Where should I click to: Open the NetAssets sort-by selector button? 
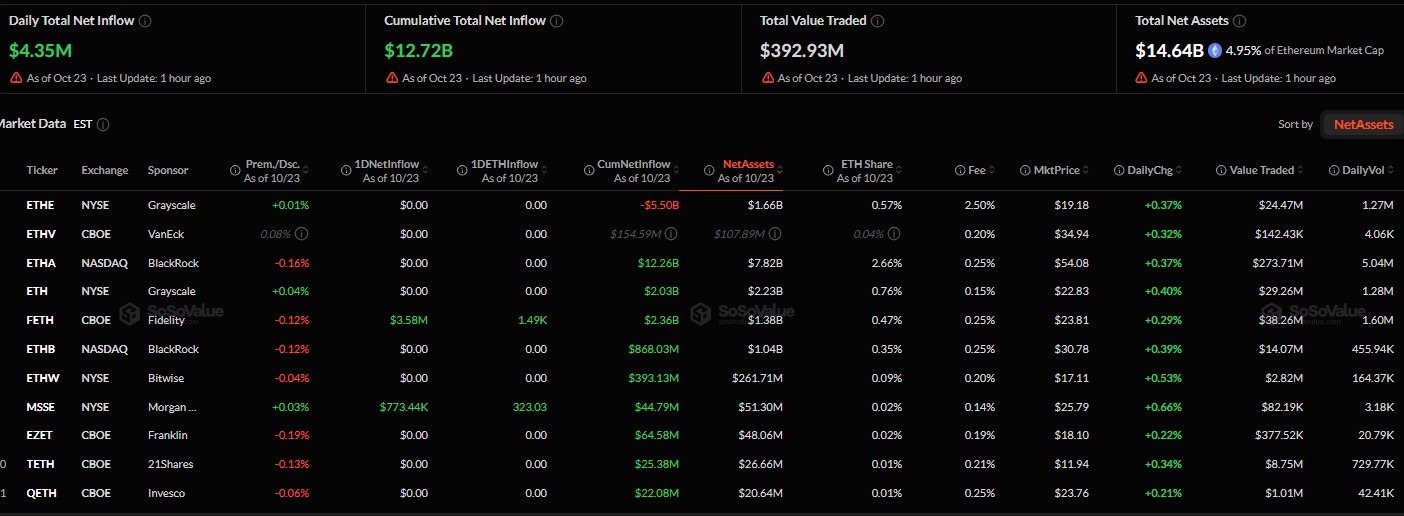pyautogui.click(x=1363, y=125)
